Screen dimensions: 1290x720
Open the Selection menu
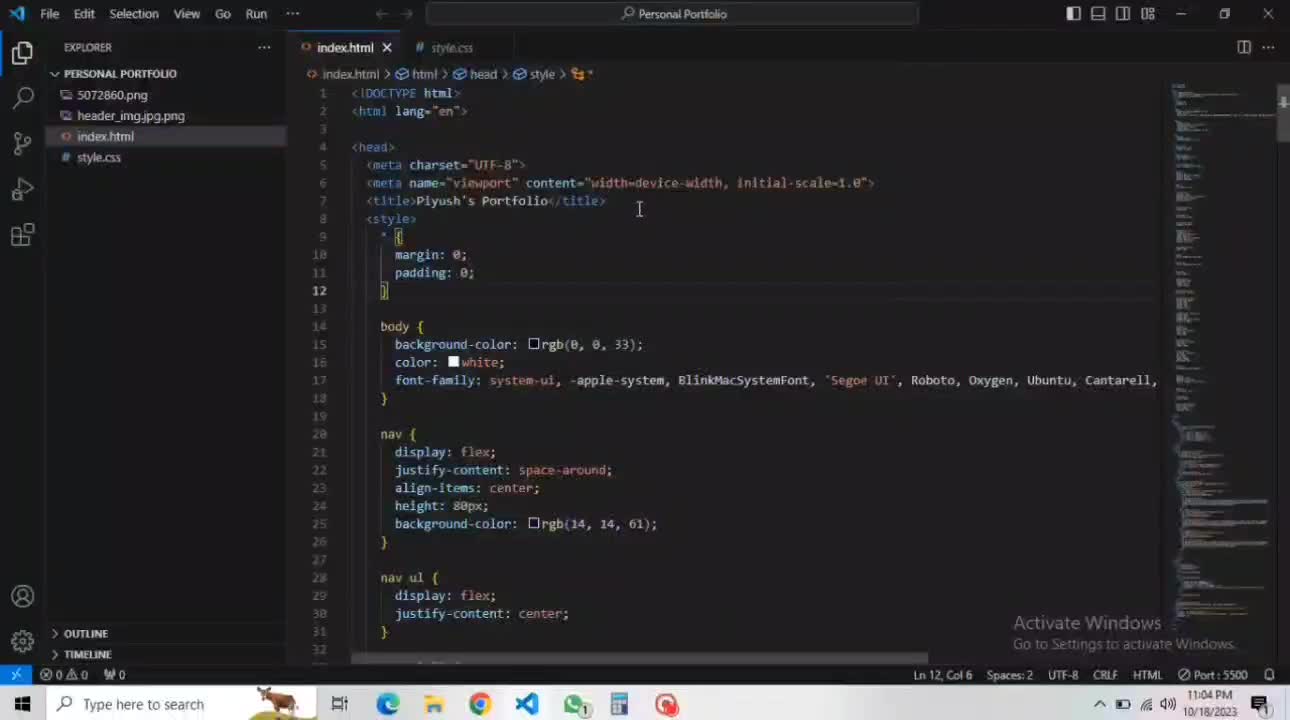click(x=133, y=14)
